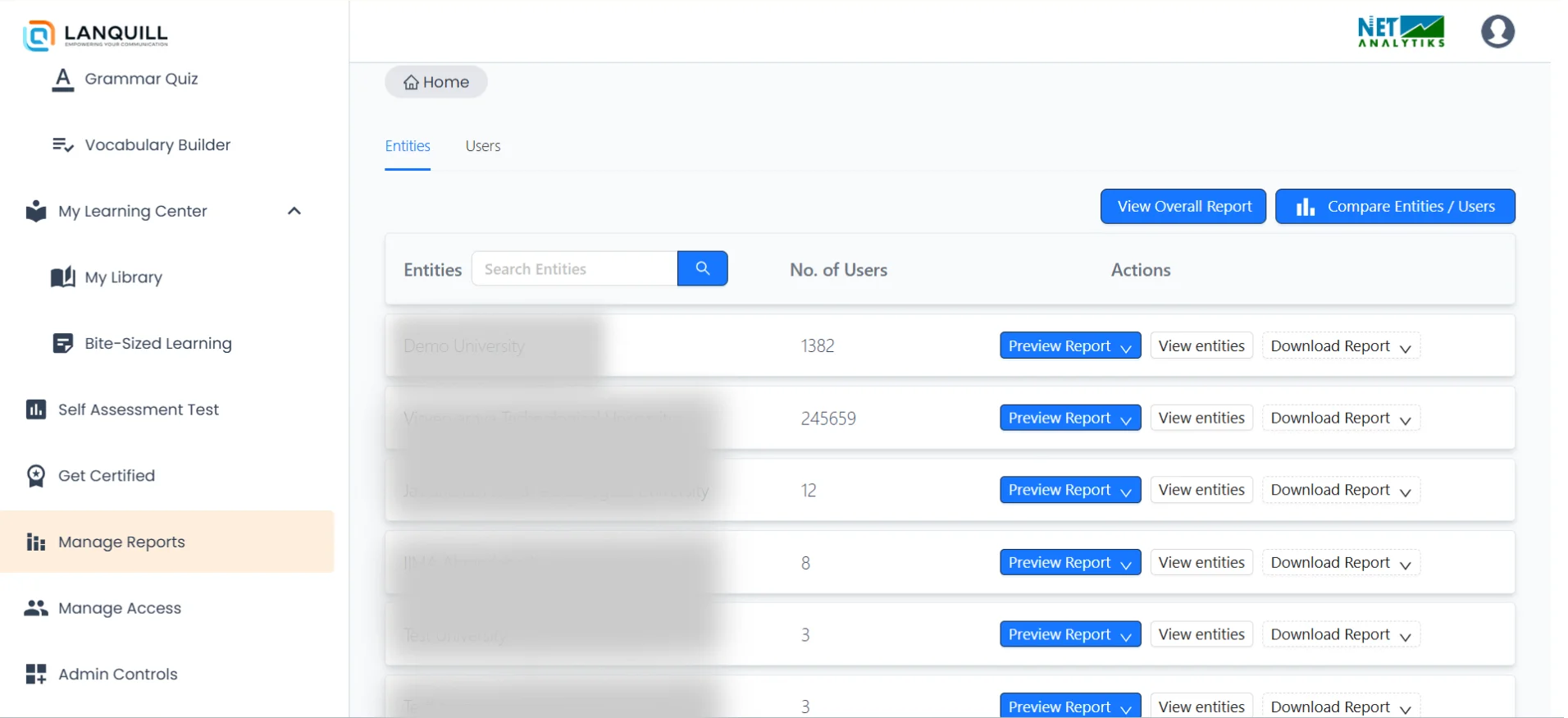This screenshot has width=1568, height=718.
Task: Click the 245659 user count value
Action: click(x=828, y=418)
